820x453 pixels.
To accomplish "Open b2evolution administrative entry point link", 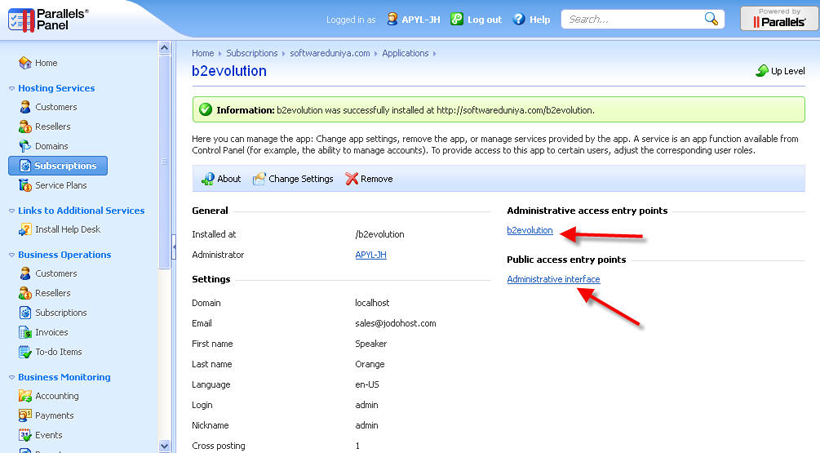I will (x=530, y=230).
